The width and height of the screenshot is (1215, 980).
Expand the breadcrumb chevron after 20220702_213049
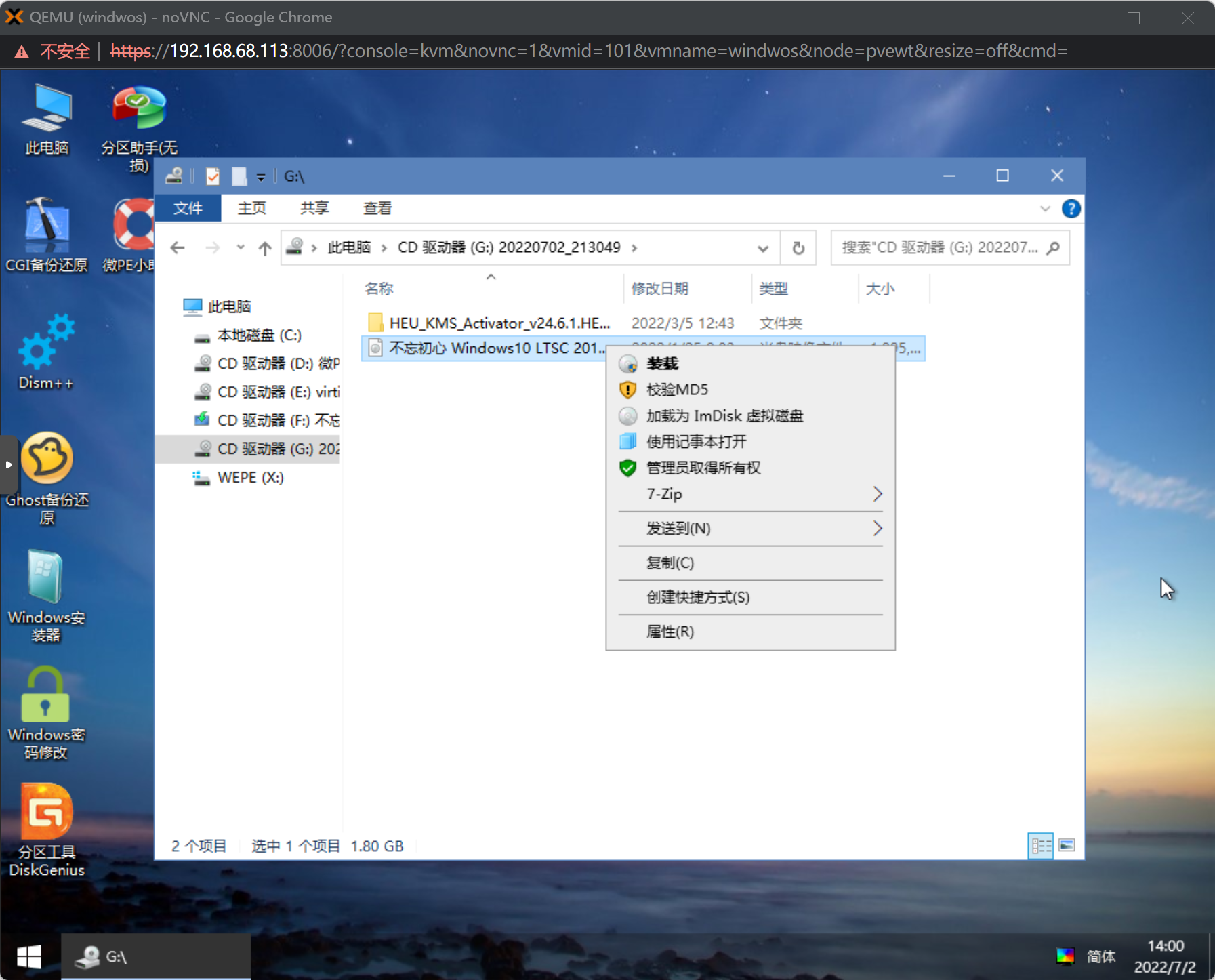click(635, 248)
